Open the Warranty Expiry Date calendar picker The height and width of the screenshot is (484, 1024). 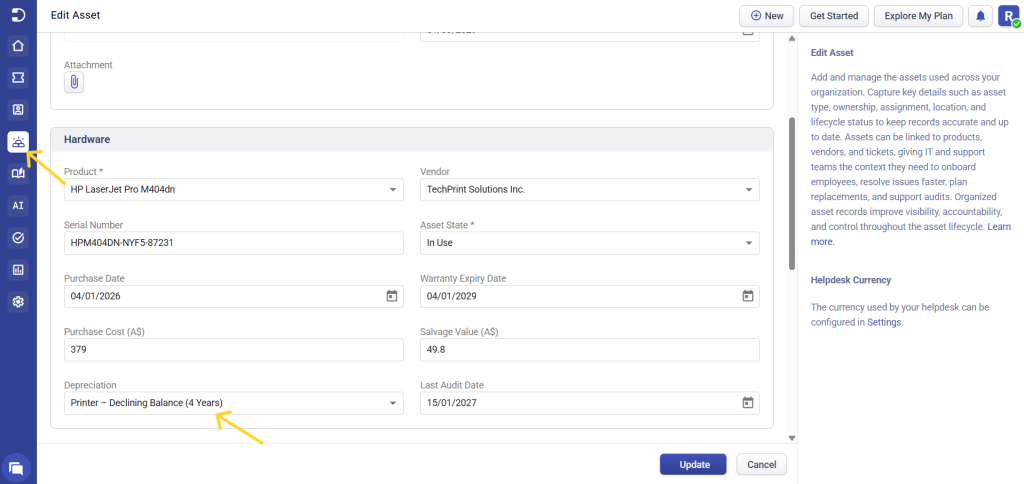coord(748,296)
